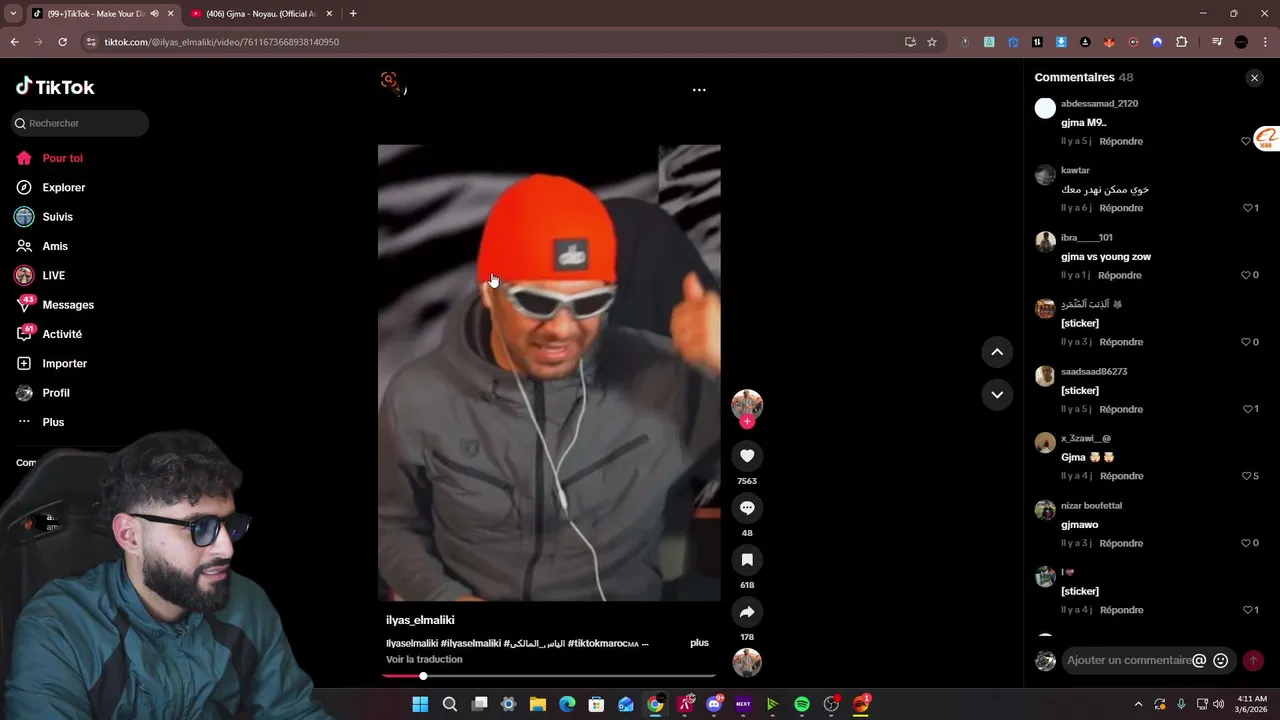Open Messages with 43 badge
Viewport: 1280px width, 720px height.
tap(68, 305)
